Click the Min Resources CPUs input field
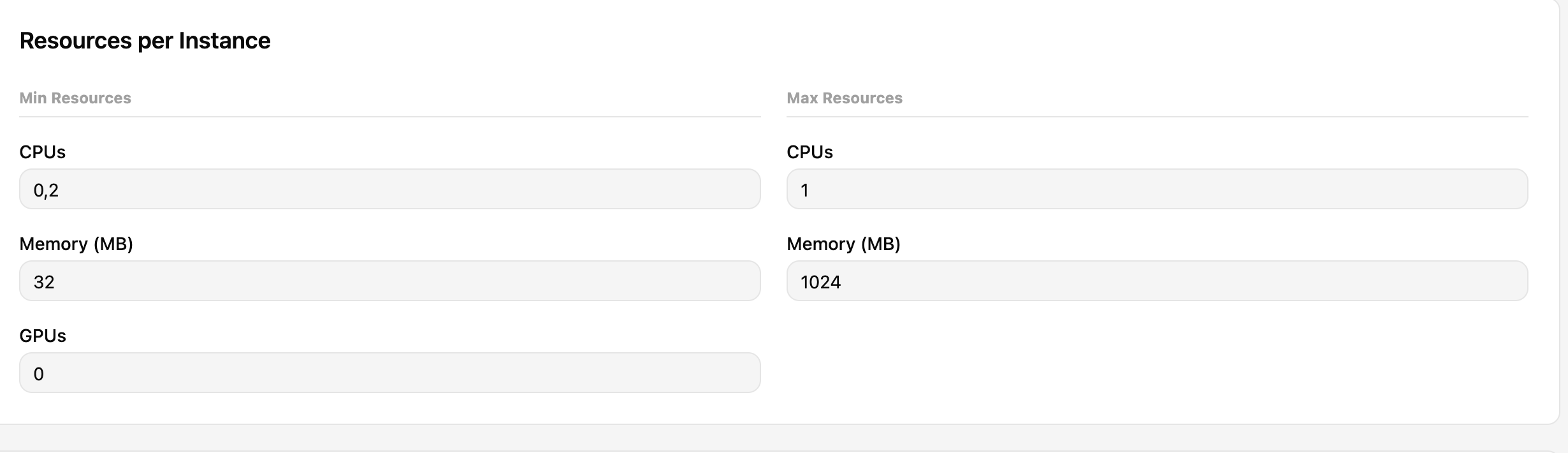The image size is (1568, 453). [389, 189]
